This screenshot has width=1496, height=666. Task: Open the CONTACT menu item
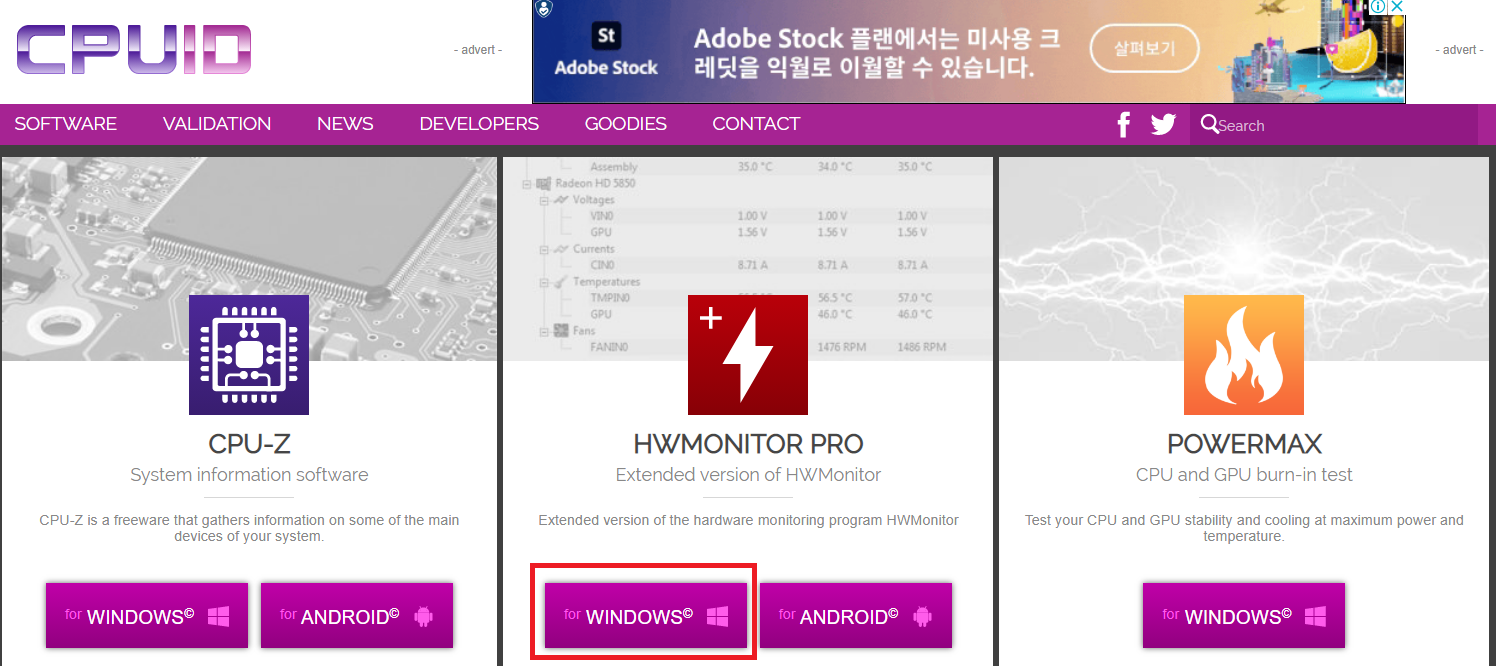pos(756,124)
